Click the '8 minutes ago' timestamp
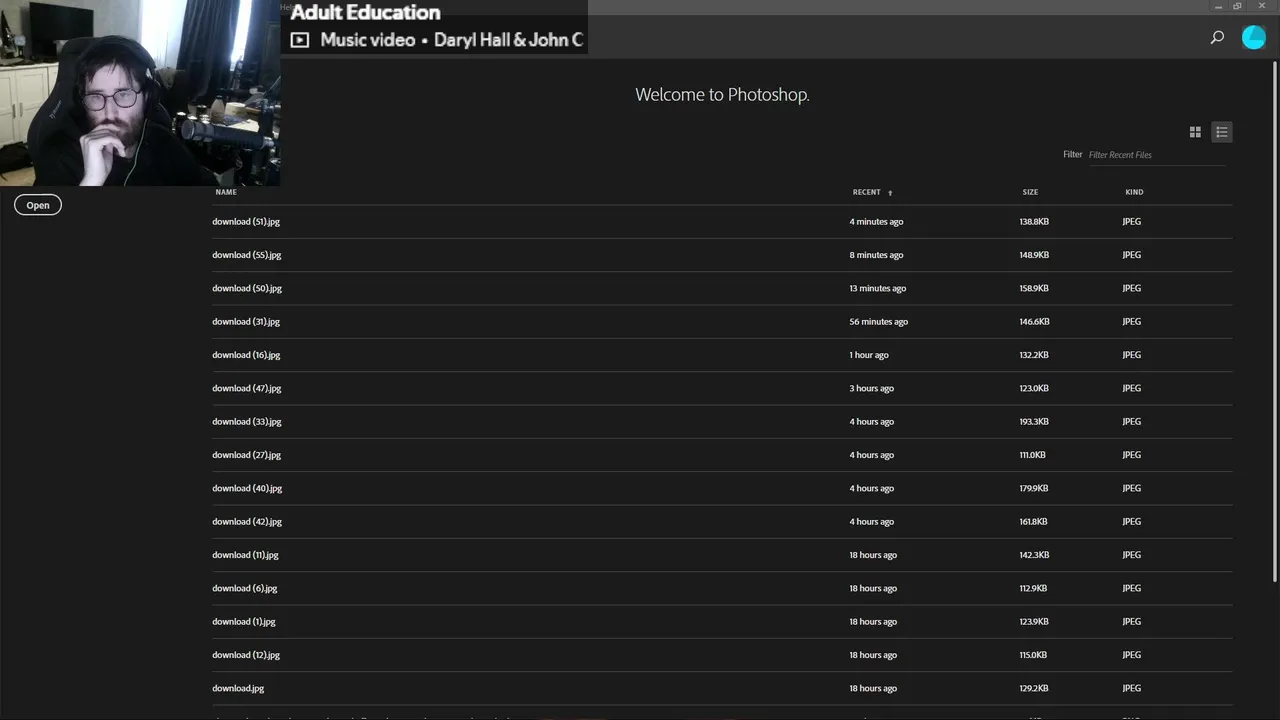 pyautogui.click(x=876, y=255)
